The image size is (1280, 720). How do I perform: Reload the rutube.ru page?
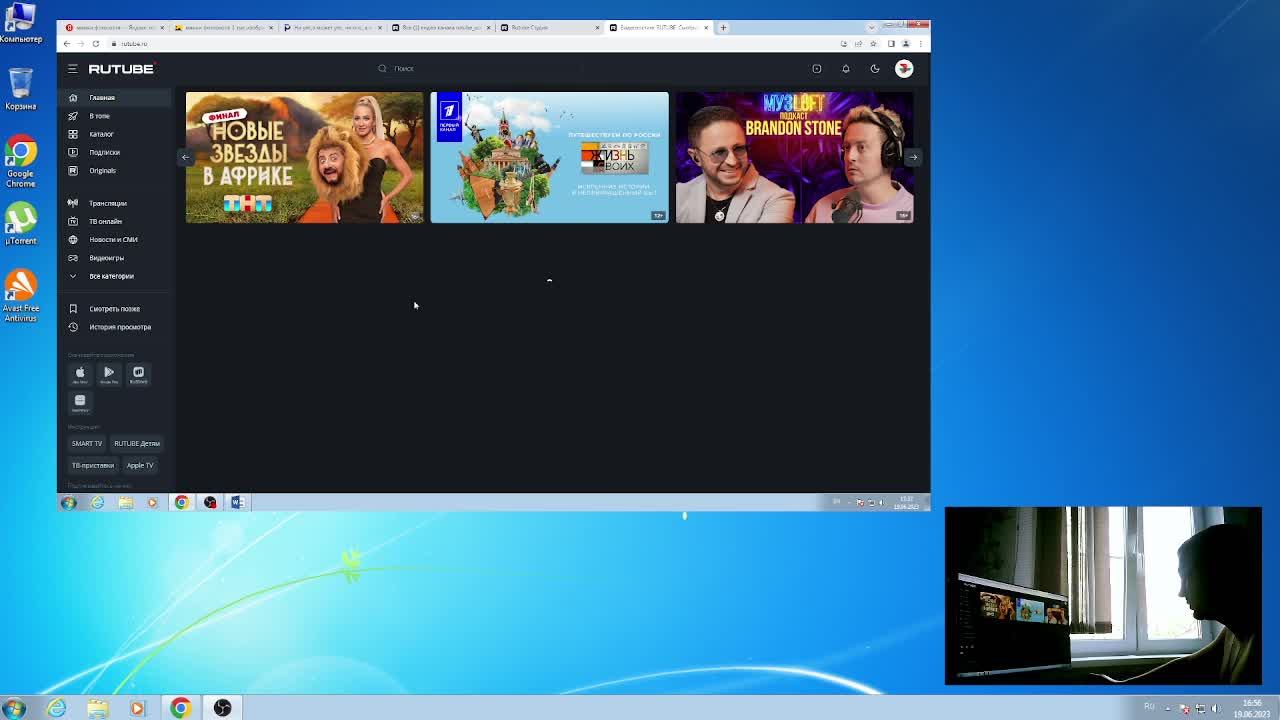[96, 44]
